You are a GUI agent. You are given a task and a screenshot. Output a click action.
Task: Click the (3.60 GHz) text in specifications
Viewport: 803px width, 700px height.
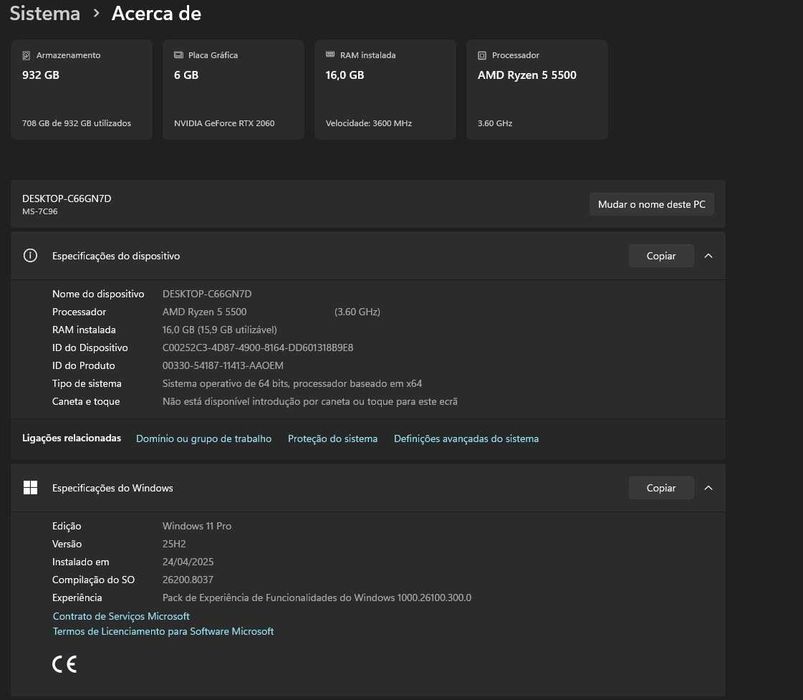(357, 312)
